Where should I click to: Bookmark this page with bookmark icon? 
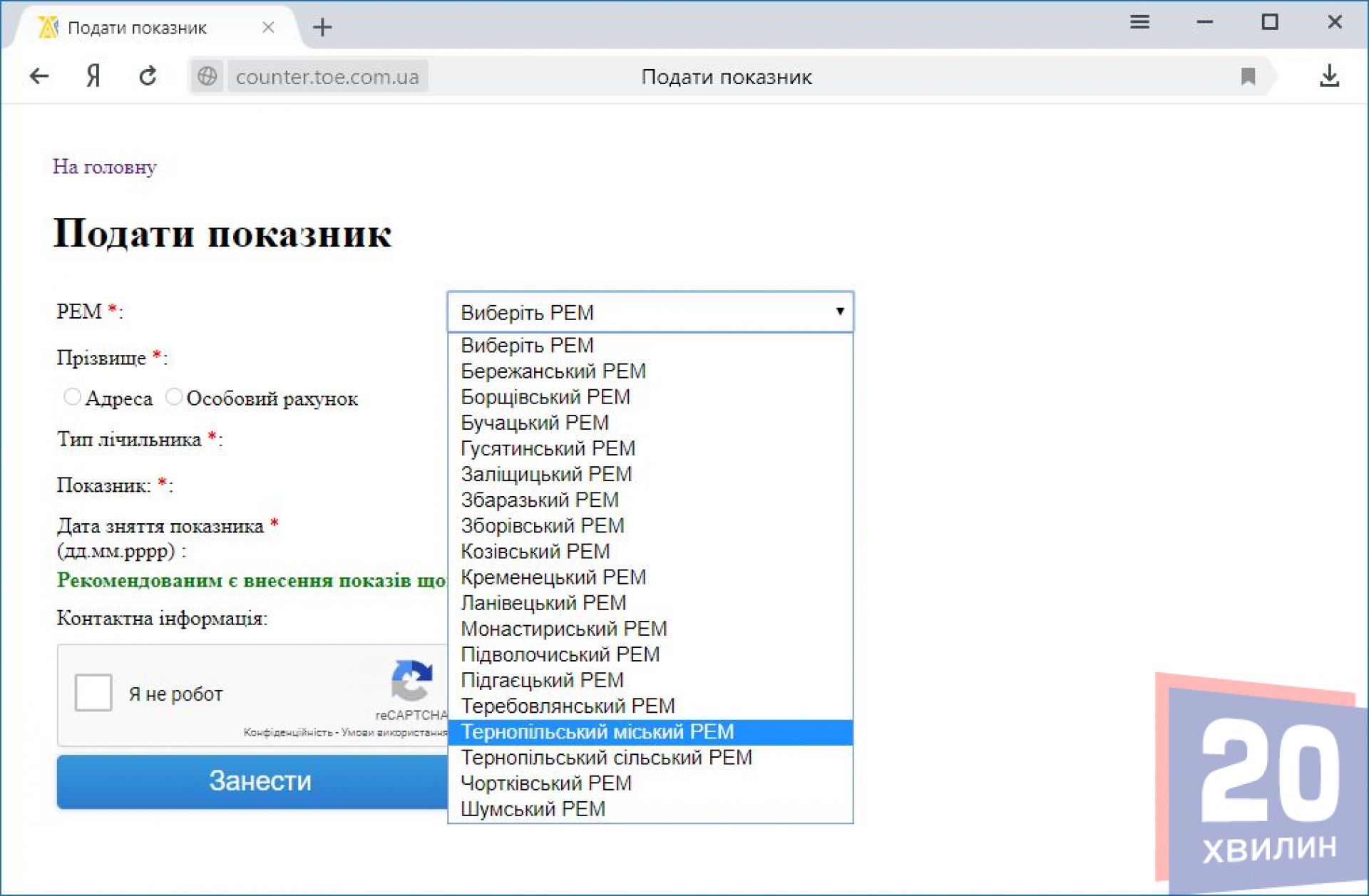coord(1248,76)
